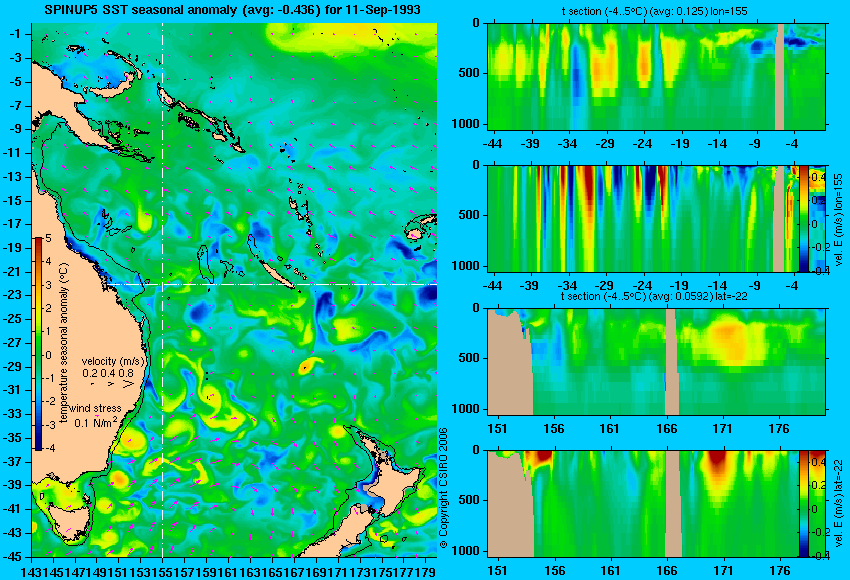Click the '176' tick under lat=-22 velocity section
This screenshot has width=850, height=580.
pyautogui.click(x=780, y=570)
